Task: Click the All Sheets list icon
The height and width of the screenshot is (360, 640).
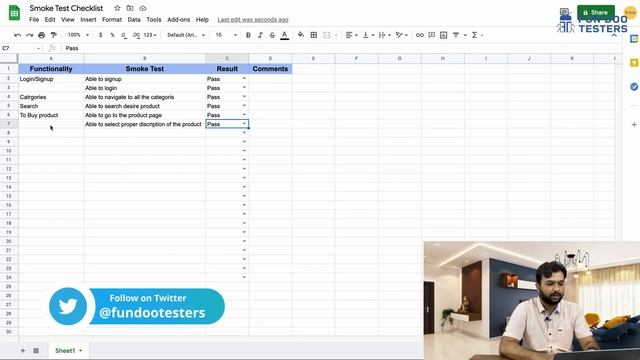Action: tap(36, 351)
